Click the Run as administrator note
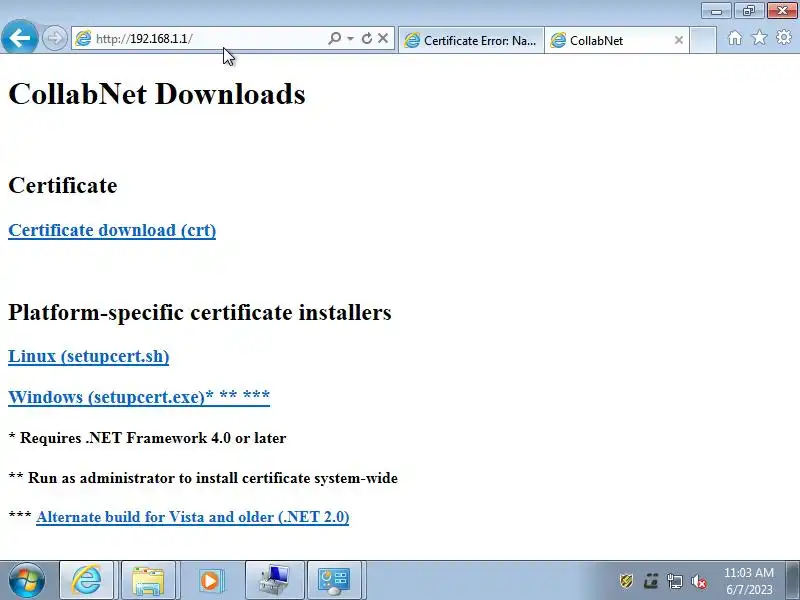Viewport: 800px width, 600px height. (x=203, y=478)
